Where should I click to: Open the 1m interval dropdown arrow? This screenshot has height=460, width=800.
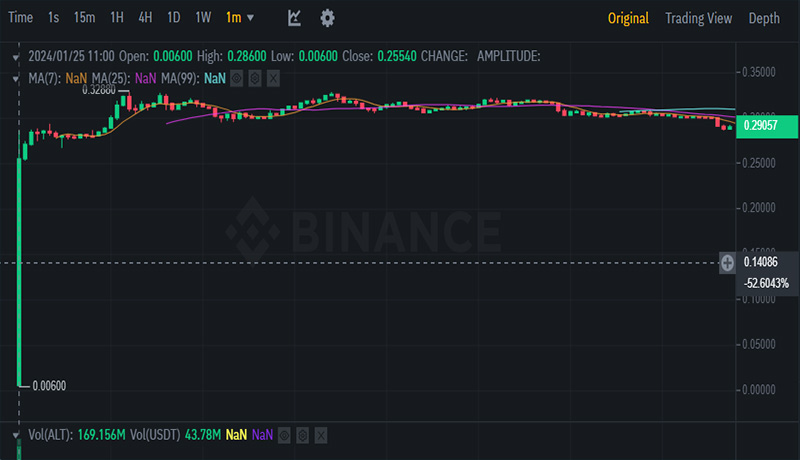pyautogui.click(x=251, y=18)
